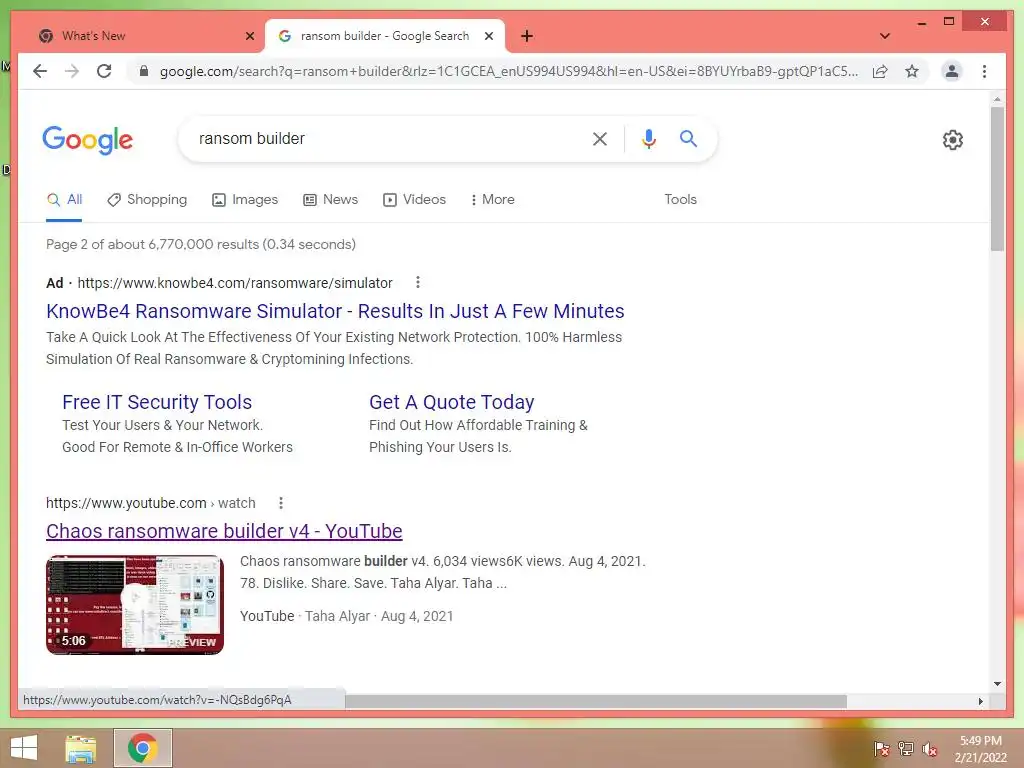Reload the Google search page
The image size is (1024, 768).
(x=104, y=71)
